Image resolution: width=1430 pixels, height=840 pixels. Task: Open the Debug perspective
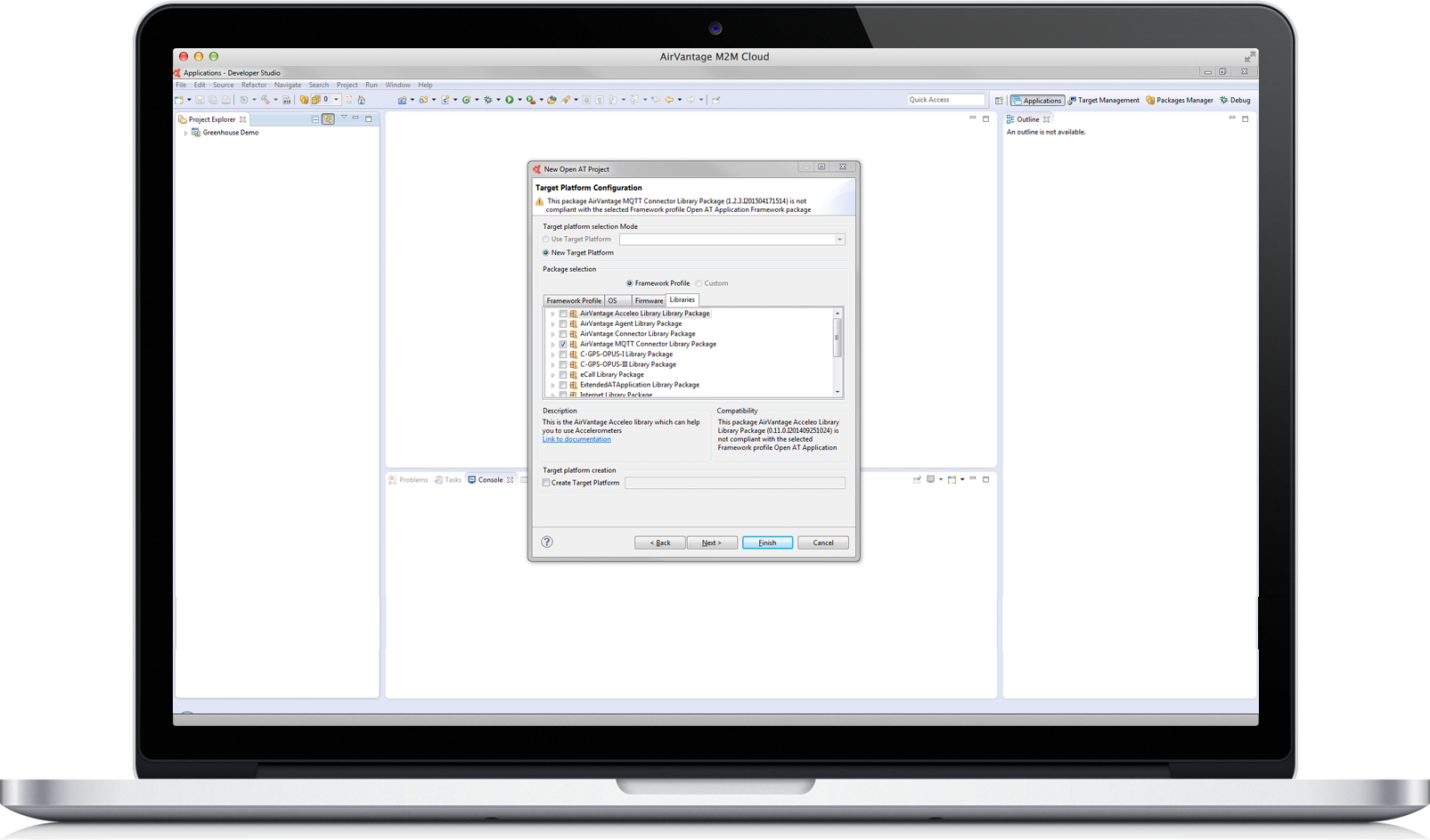click(x=1235, y=101)
